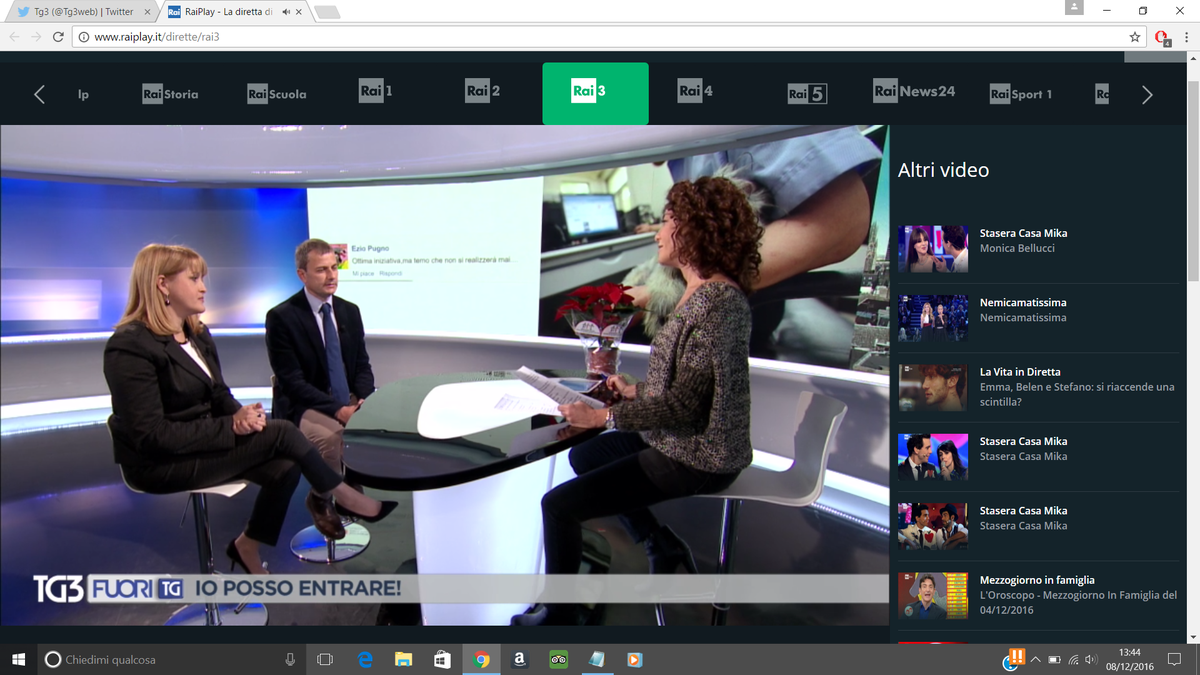1200x675 pixels.
Task: Click the Cortana microphone icon
Action: click(290, 659)
